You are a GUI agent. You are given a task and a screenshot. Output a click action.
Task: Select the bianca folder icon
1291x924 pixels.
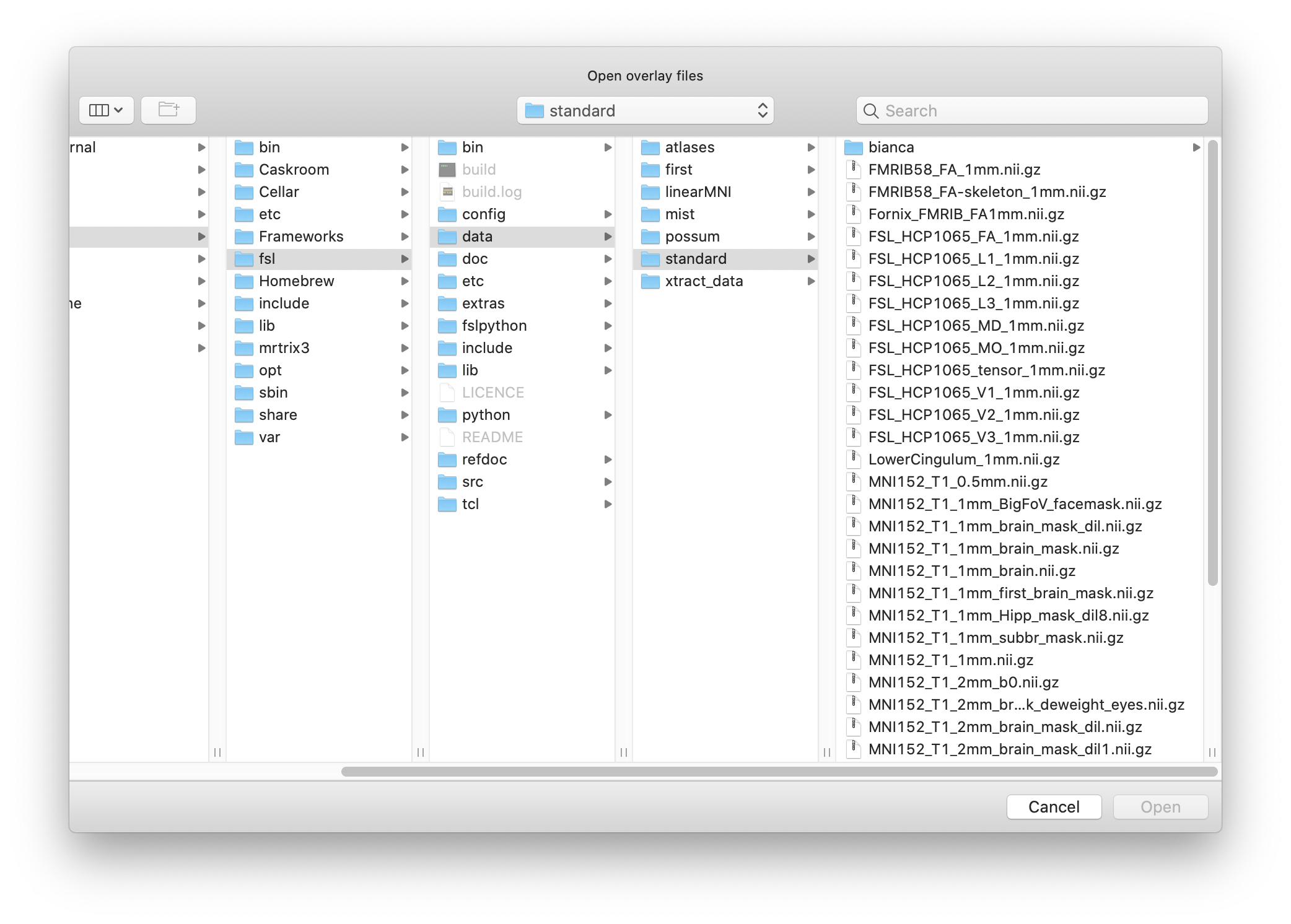[x=853, y=147]
